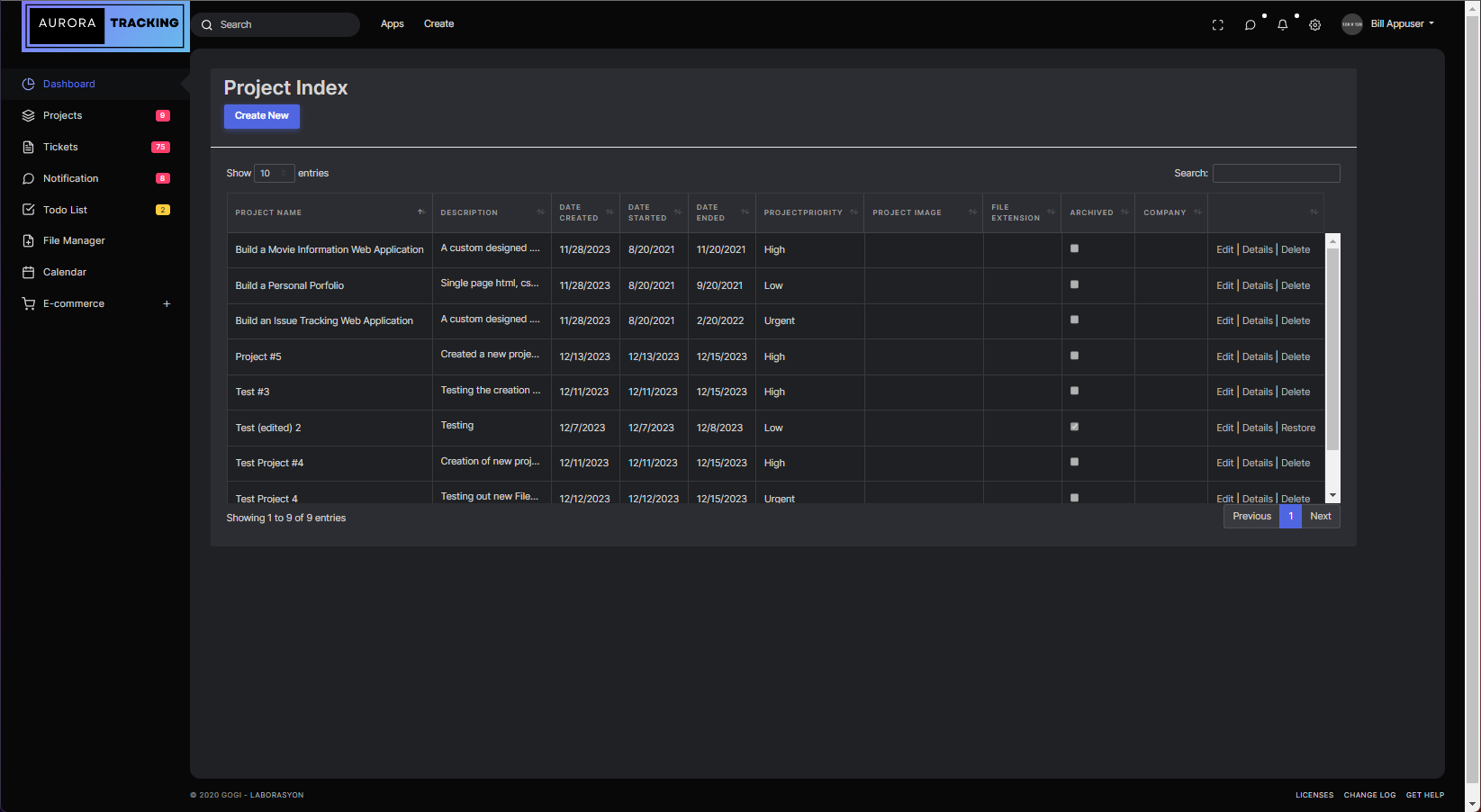The height and width of the screenshot is (812, 1481).
Task: Click the table vertical scrollbar thumb
Action: click(1333, 348)
